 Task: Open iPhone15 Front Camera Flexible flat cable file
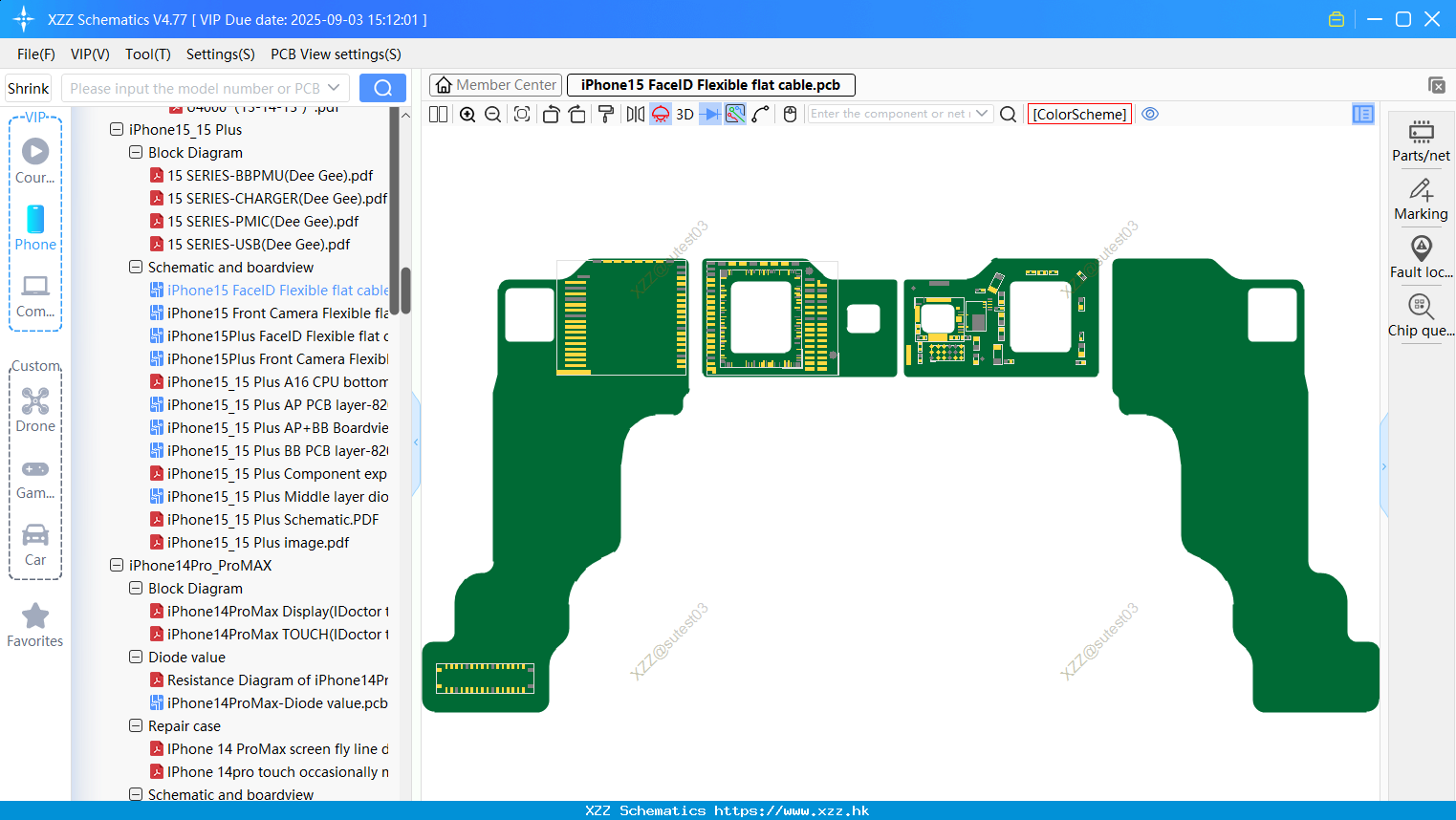coord(269,313)
